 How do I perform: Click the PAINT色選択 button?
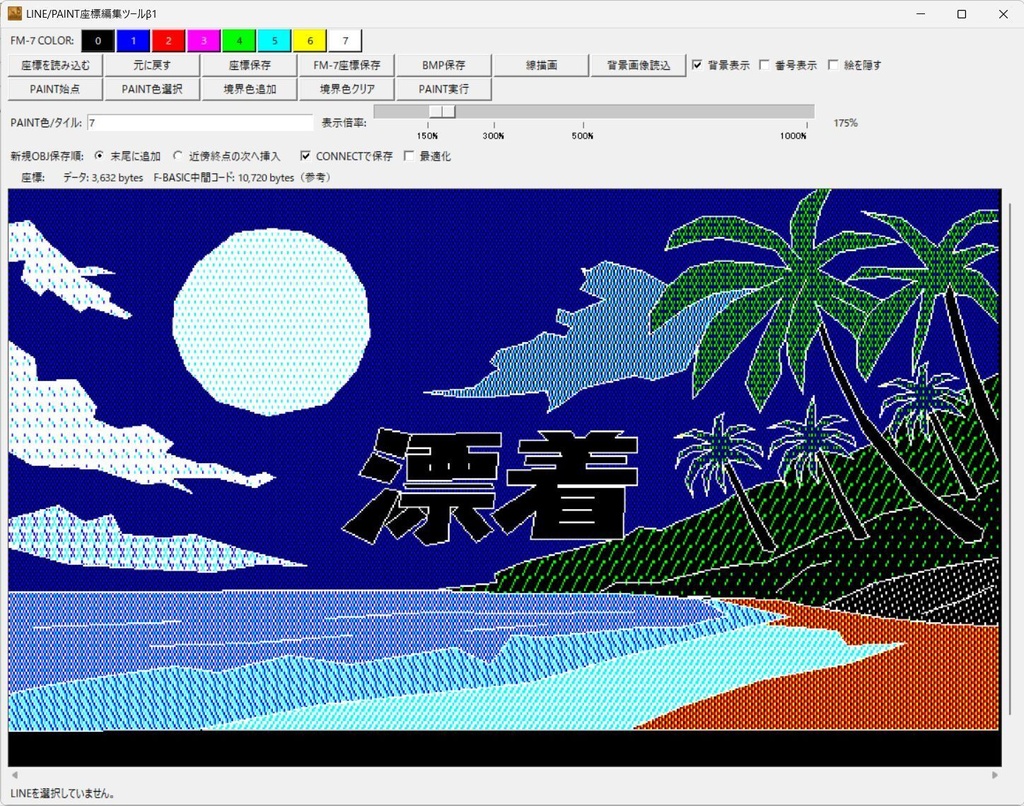pos(152,89)
